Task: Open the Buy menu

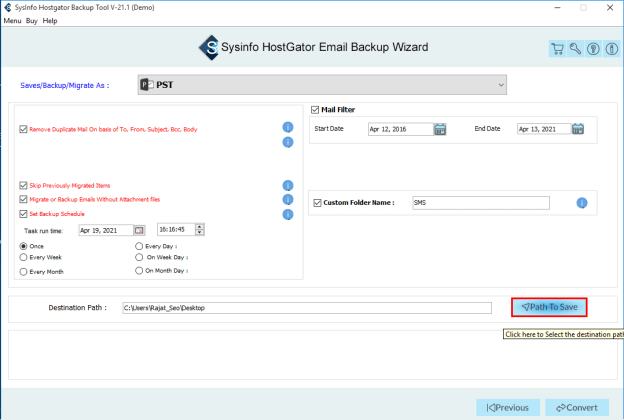Action: (x=32, y=20)
